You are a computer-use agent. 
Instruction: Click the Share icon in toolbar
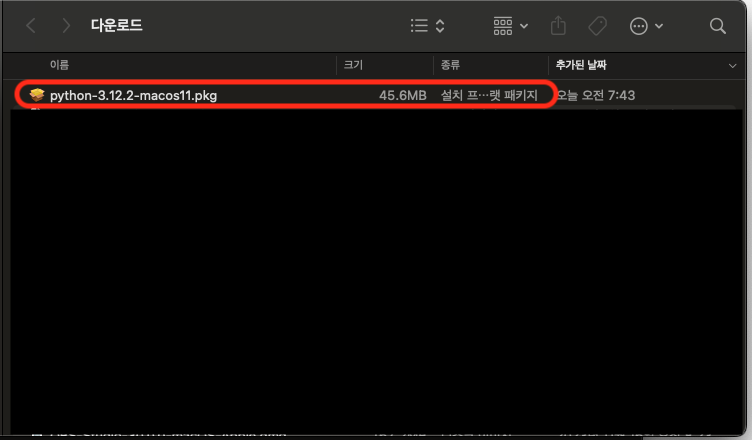(x=558, y=25)
